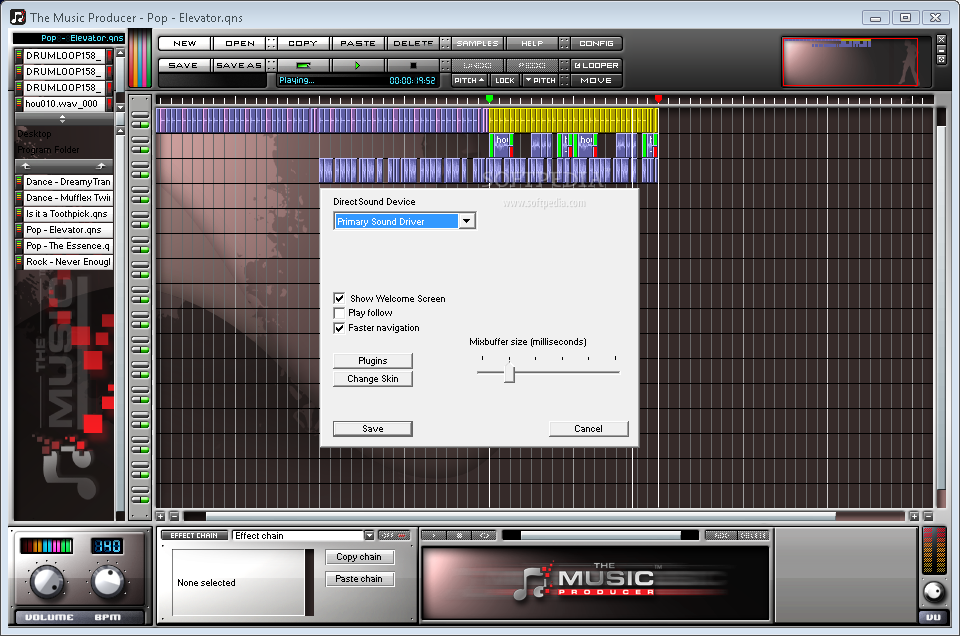960x636 pixels.
Task: Click the Paste chain button
Action: 359,578
